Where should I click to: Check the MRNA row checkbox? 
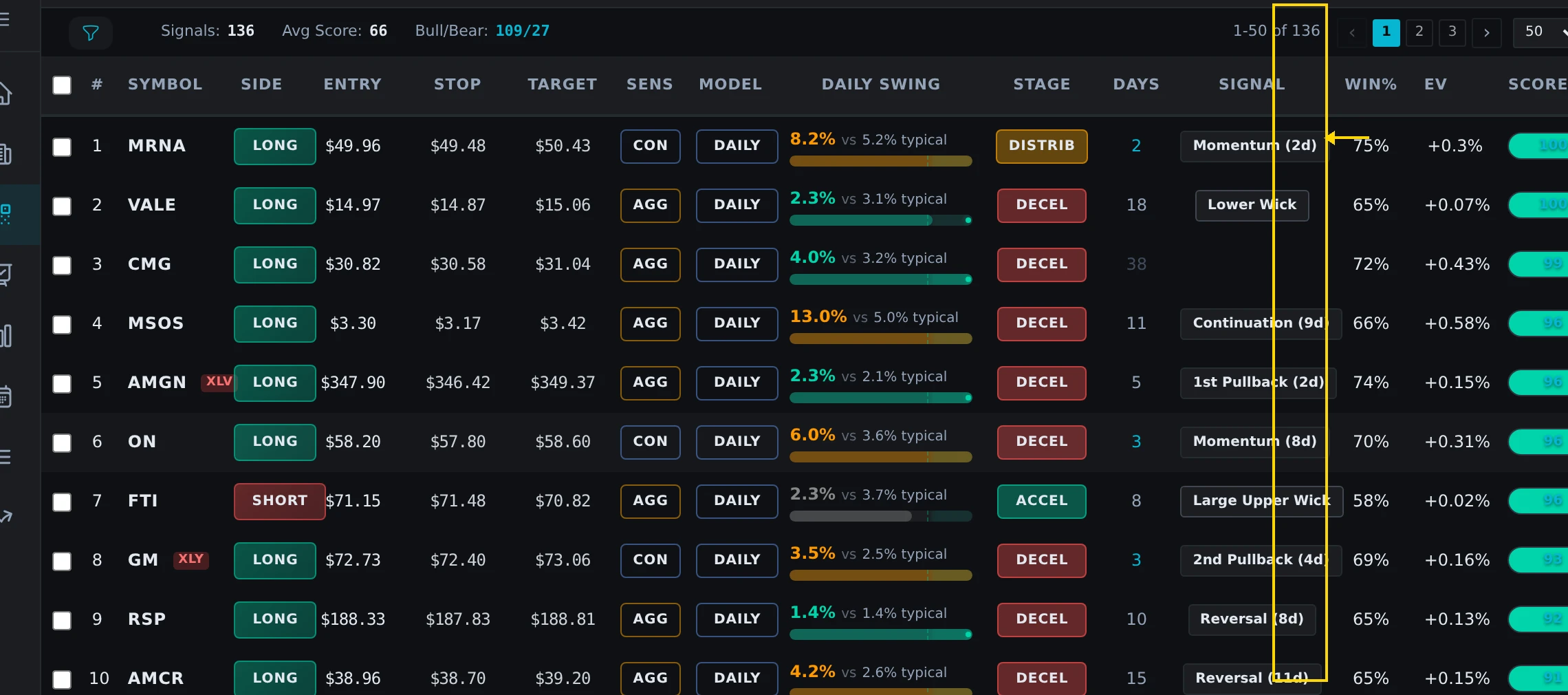pos(62,147)
